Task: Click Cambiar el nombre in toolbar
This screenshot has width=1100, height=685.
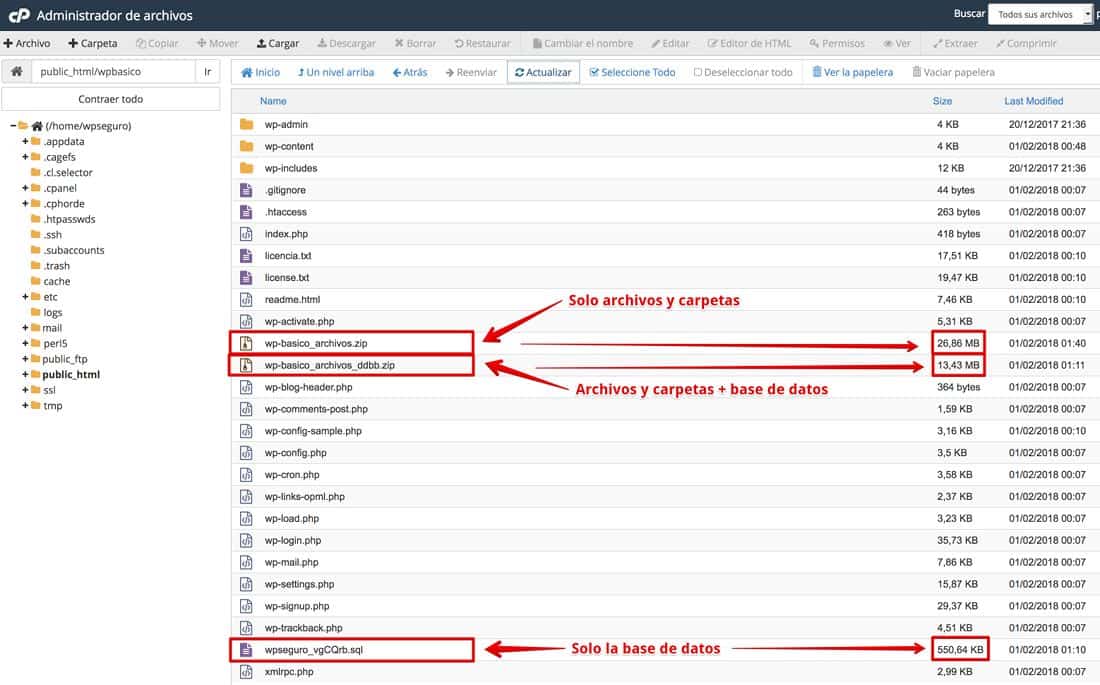Action: coord(582,44)
